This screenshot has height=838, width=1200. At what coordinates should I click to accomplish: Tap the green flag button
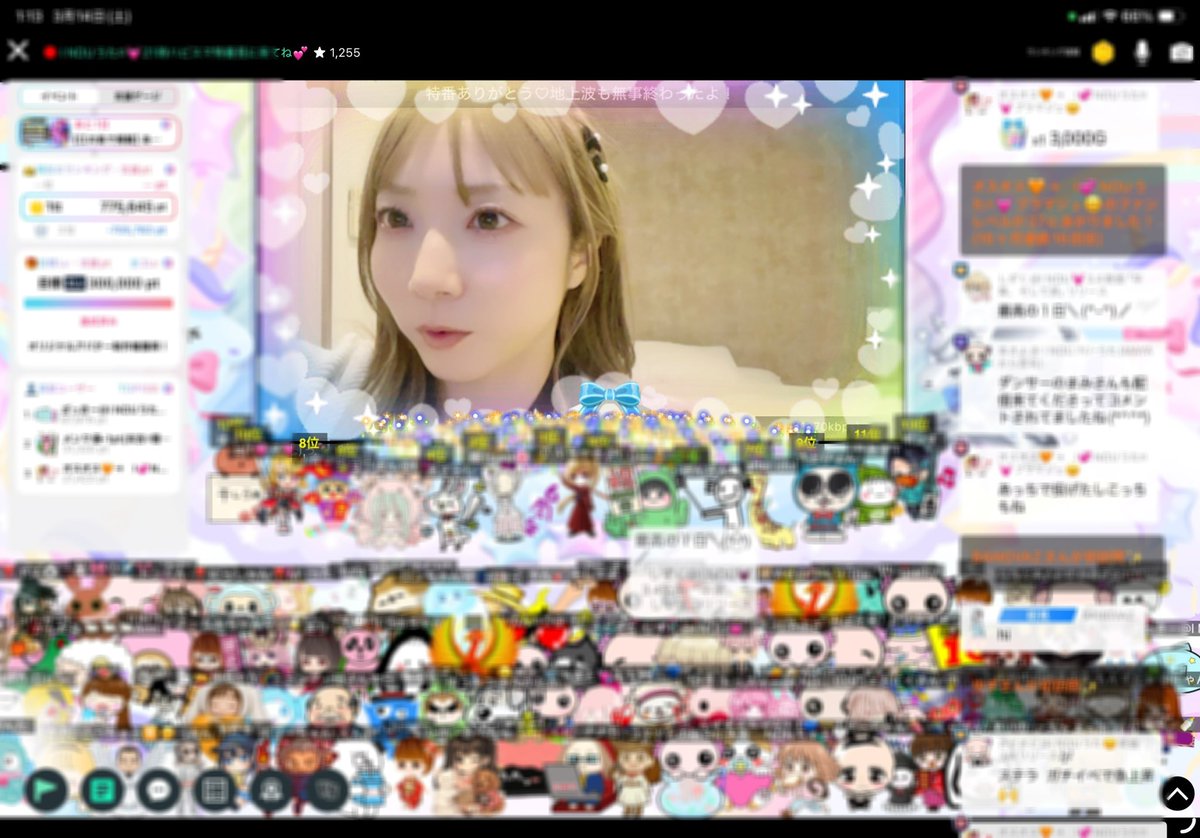(45, 790)
